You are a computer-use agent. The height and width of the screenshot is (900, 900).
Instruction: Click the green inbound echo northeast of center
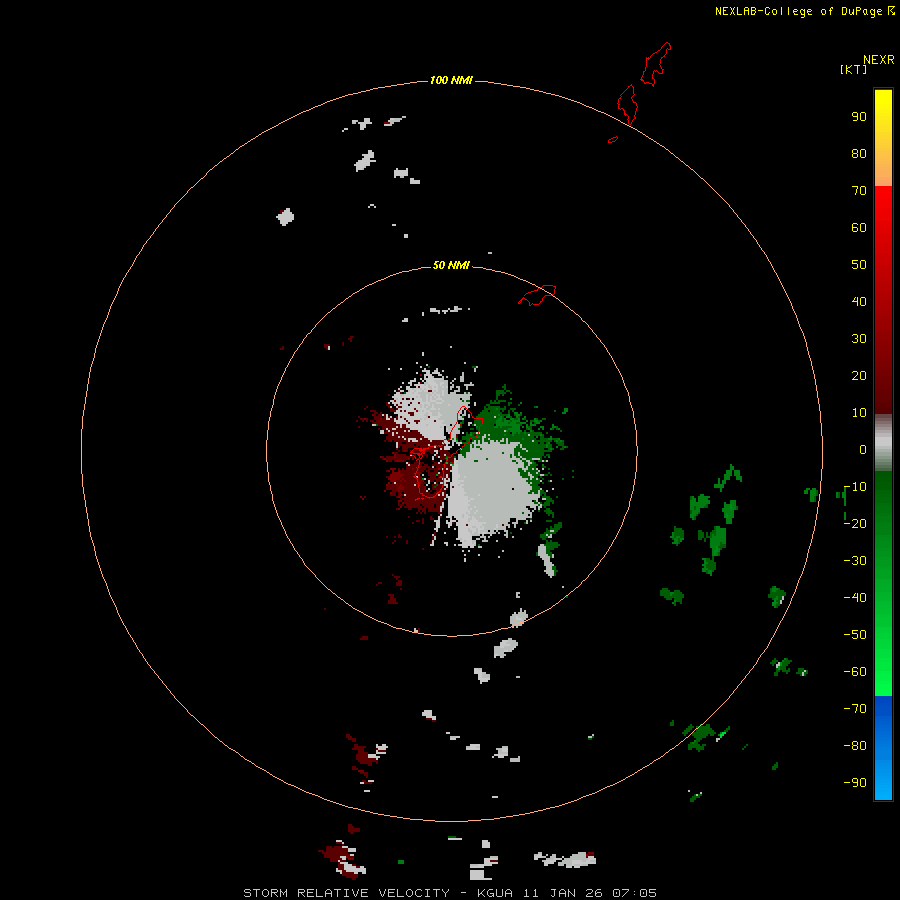(x=511, y=428)
